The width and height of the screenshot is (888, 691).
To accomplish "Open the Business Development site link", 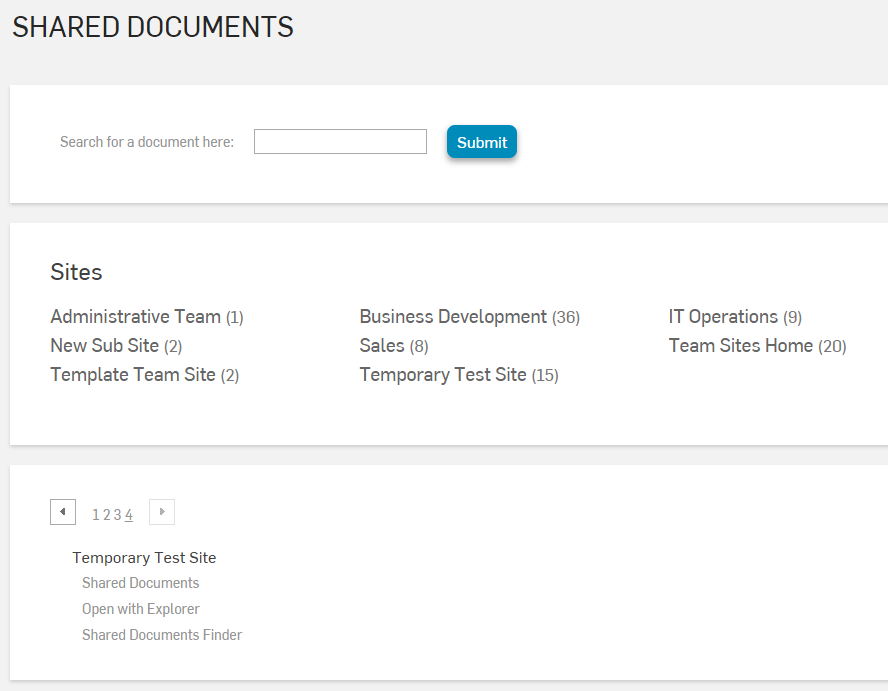I will point(452,316).
